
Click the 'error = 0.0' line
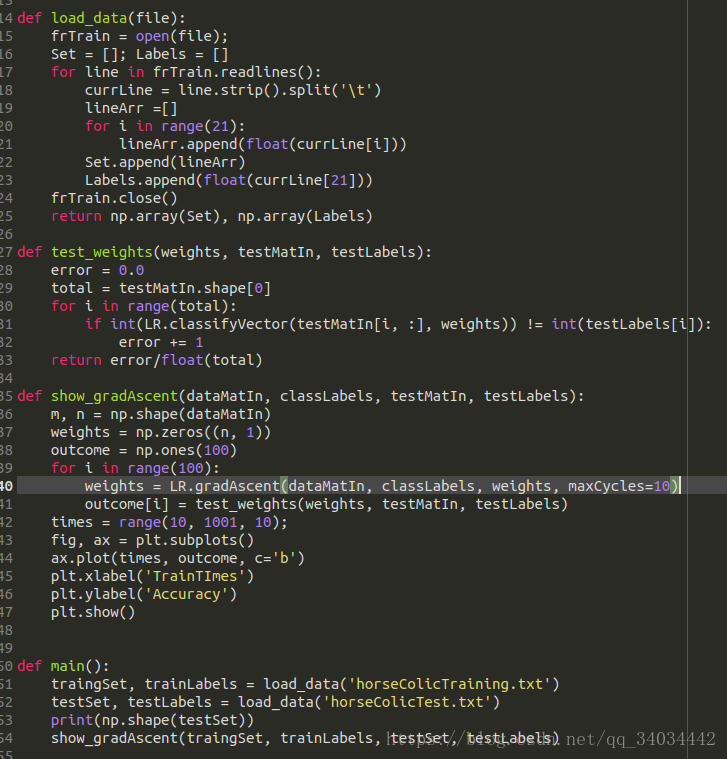coord(97,270)
